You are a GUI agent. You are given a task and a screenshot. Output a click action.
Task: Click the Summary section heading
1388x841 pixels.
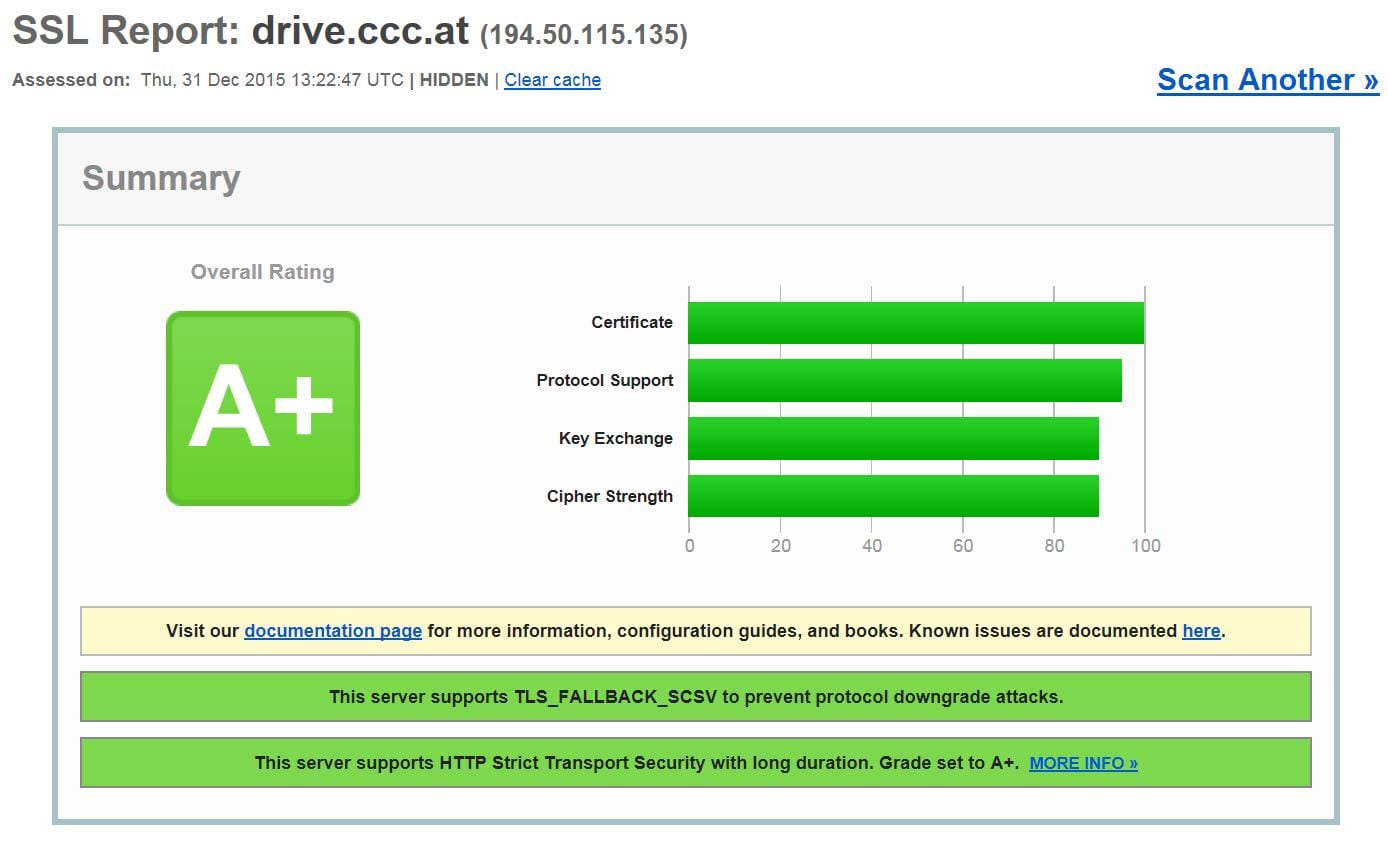pyautogui.click(x=161, y=178)
